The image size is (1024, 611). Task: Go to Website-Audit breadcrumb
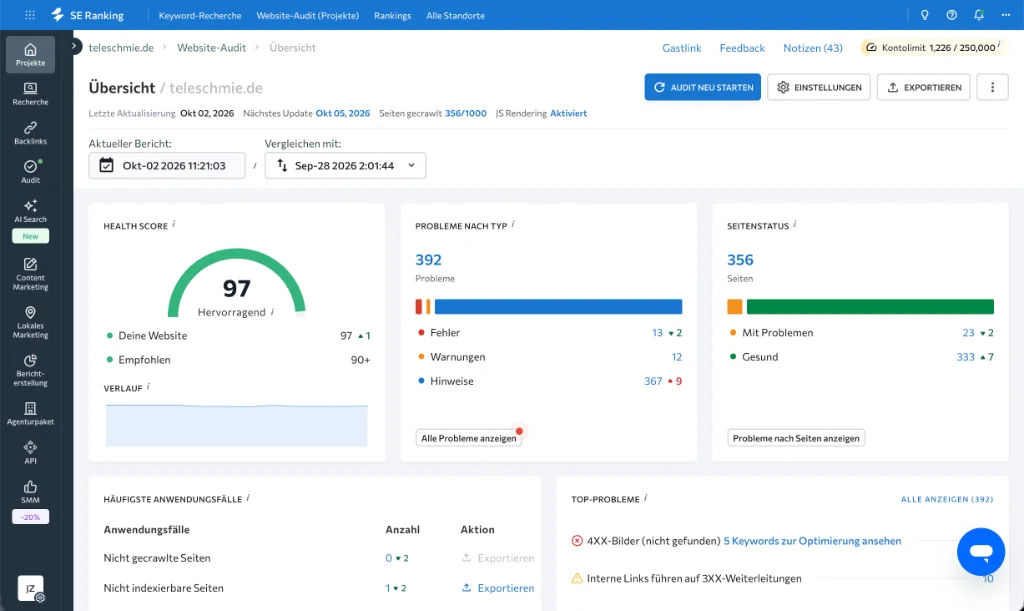click(212, 48)
